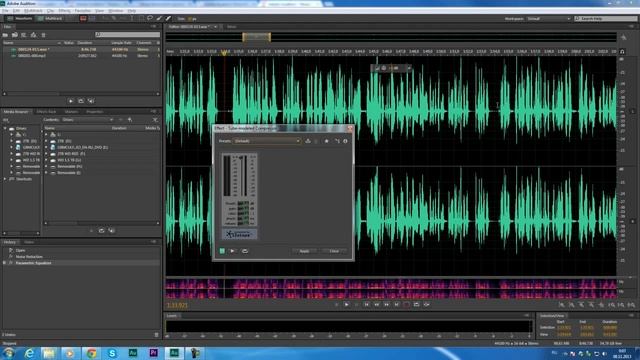Click Insert into Multitrack icon in Files panel
This screenshot has width=640, height=360.
33,35
